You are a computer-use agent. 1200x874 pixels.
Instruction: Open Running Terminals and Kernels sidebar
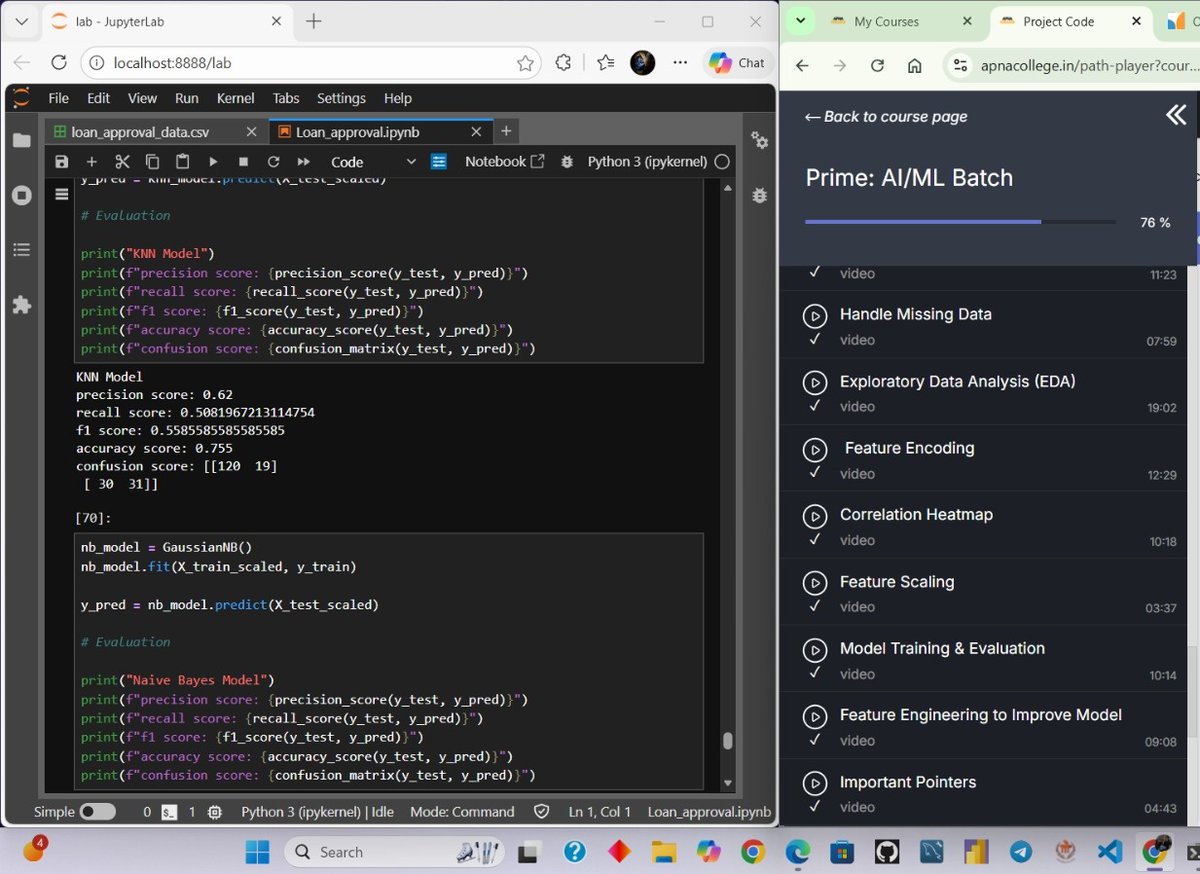pos(21,195)
